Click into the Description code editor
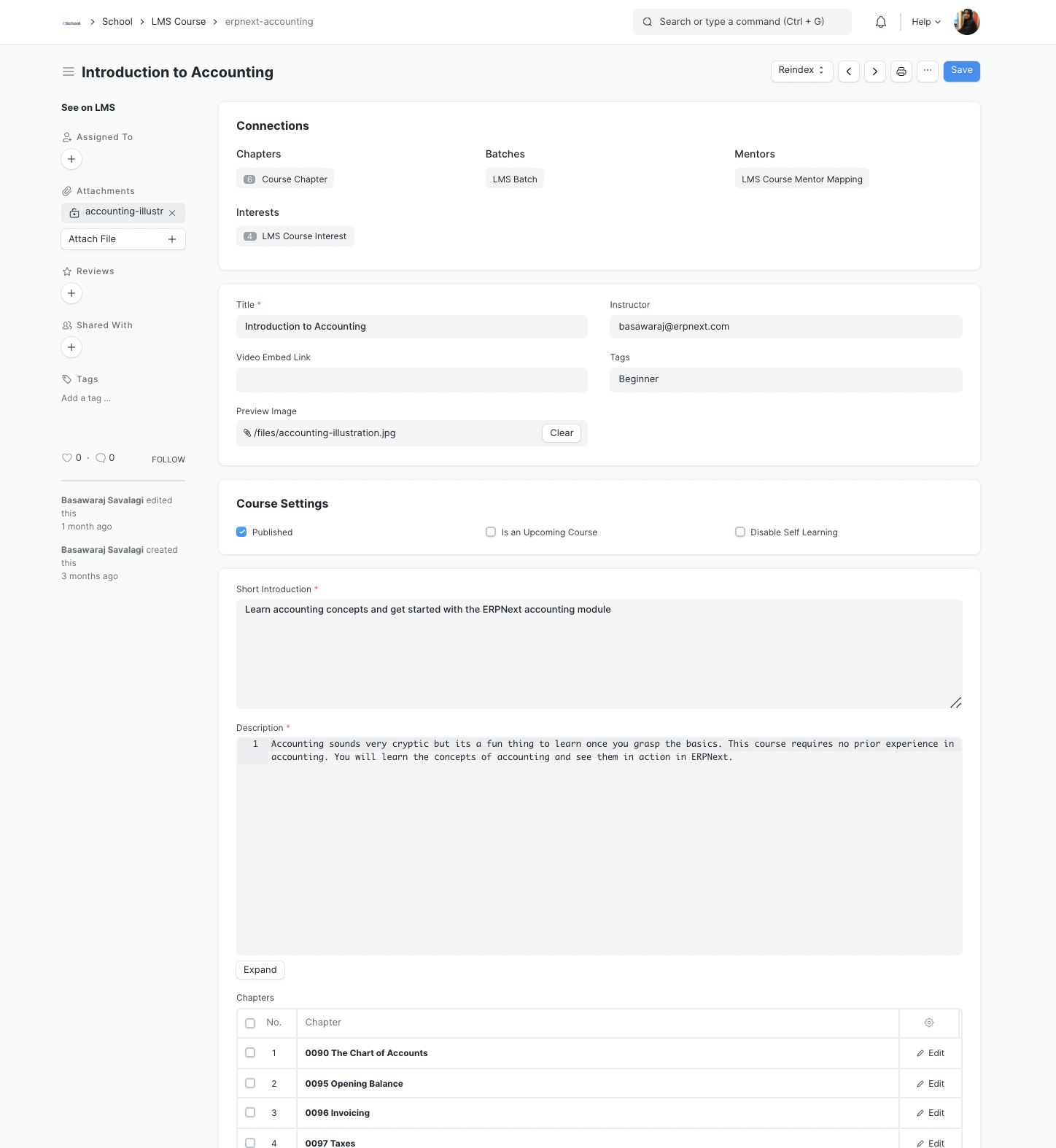 click(x=599, y=846)
